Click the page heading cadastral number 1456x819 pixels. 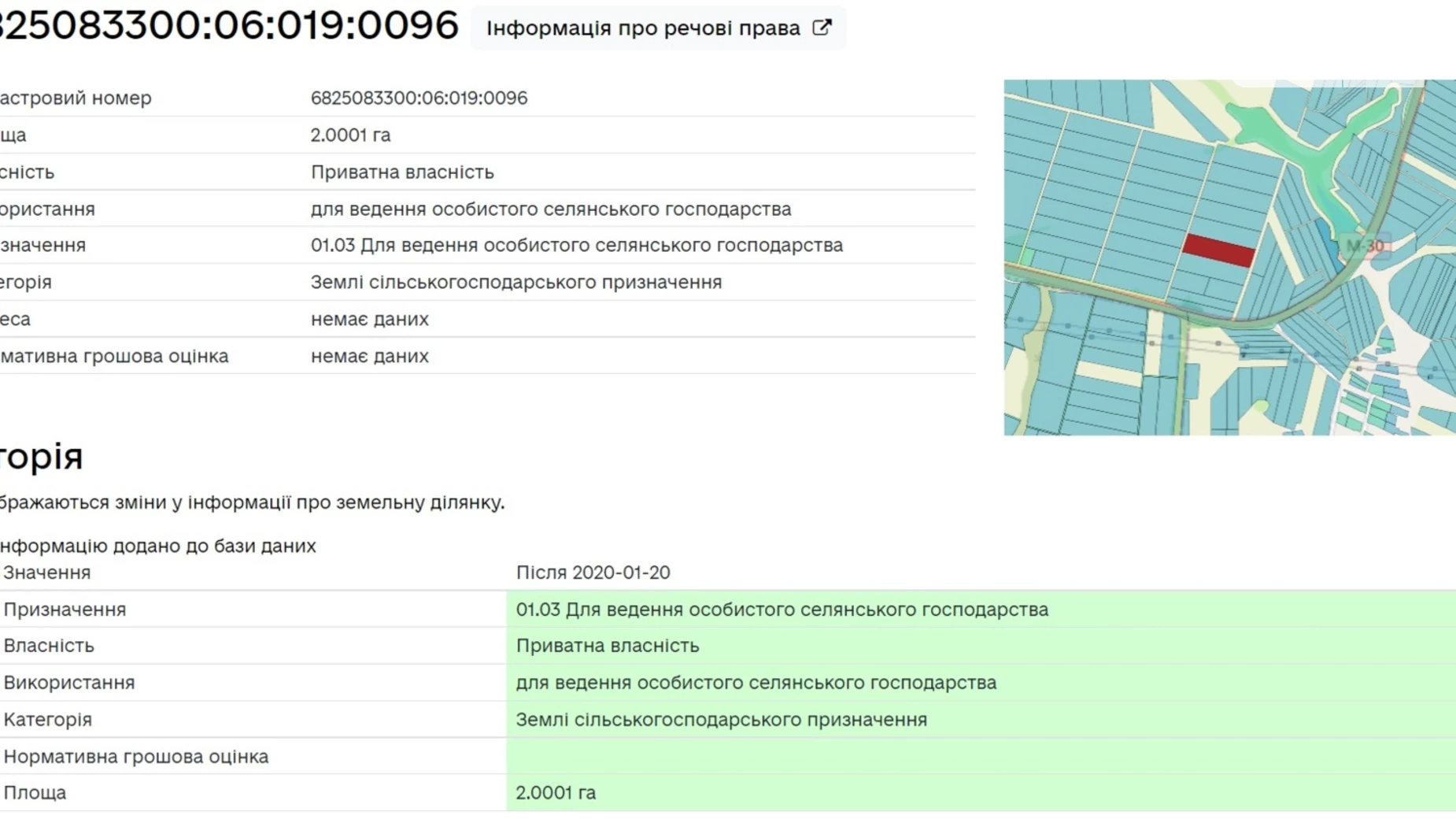[228, 25]
